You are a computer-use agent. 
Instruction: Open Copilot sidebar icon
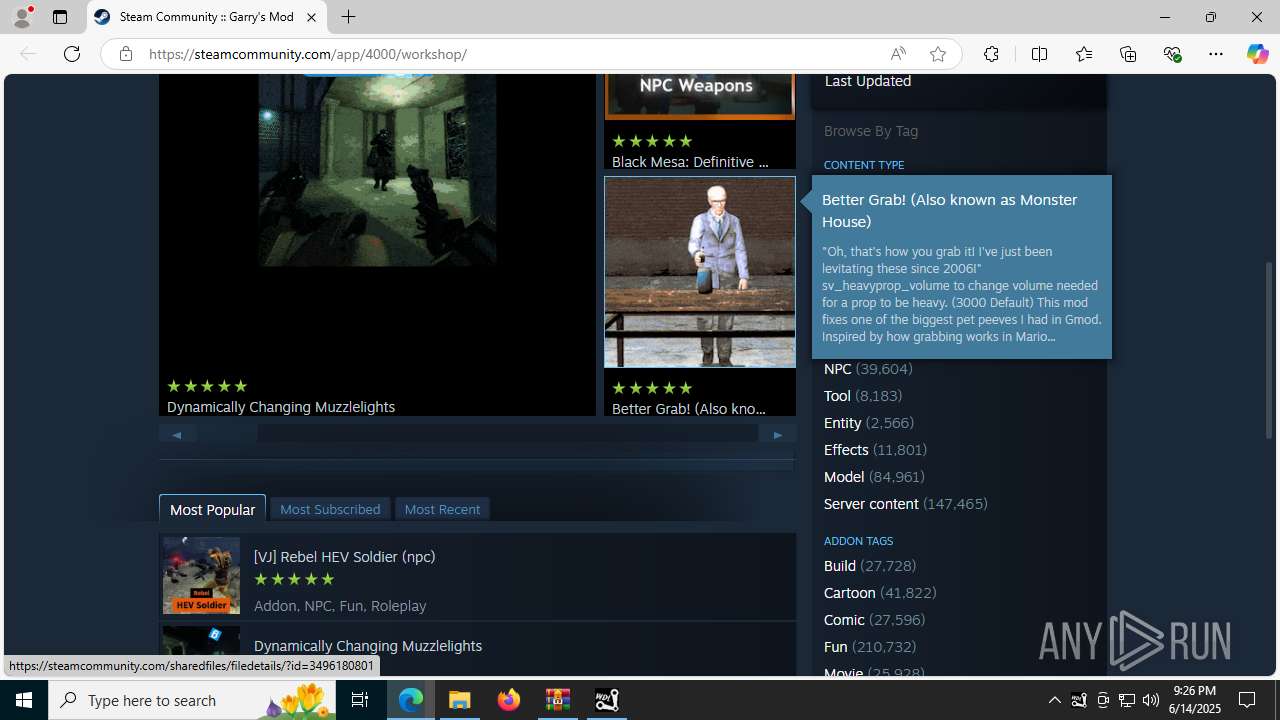pos(1257,54)
